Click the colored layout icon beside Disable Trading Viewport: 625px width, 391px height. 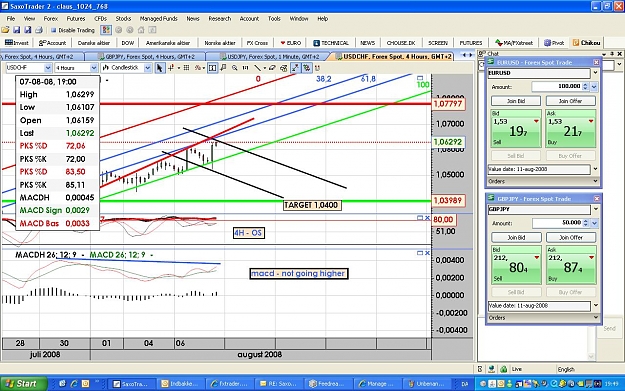(106, 30)
